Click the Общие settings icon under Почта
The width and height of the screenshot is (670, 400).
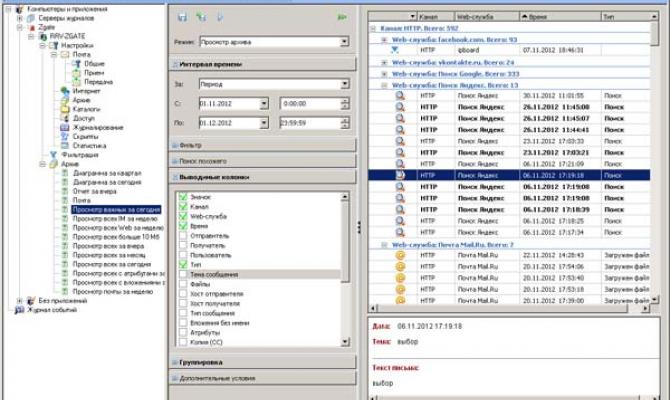[x=76, y=63]
